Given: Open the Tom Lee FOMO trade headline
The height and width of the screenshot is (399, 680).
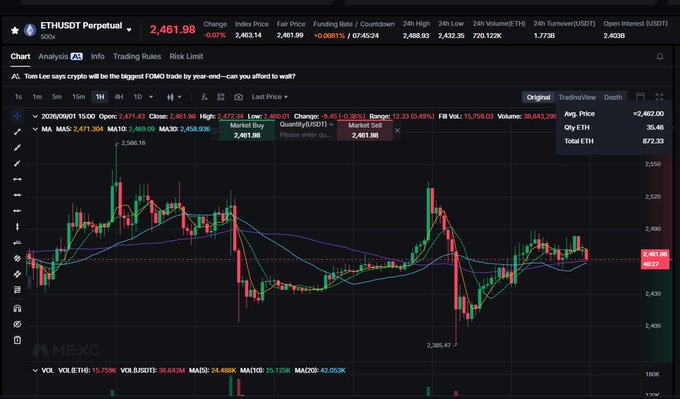Looking at the screenshot, I should click(x=160, y=76).
